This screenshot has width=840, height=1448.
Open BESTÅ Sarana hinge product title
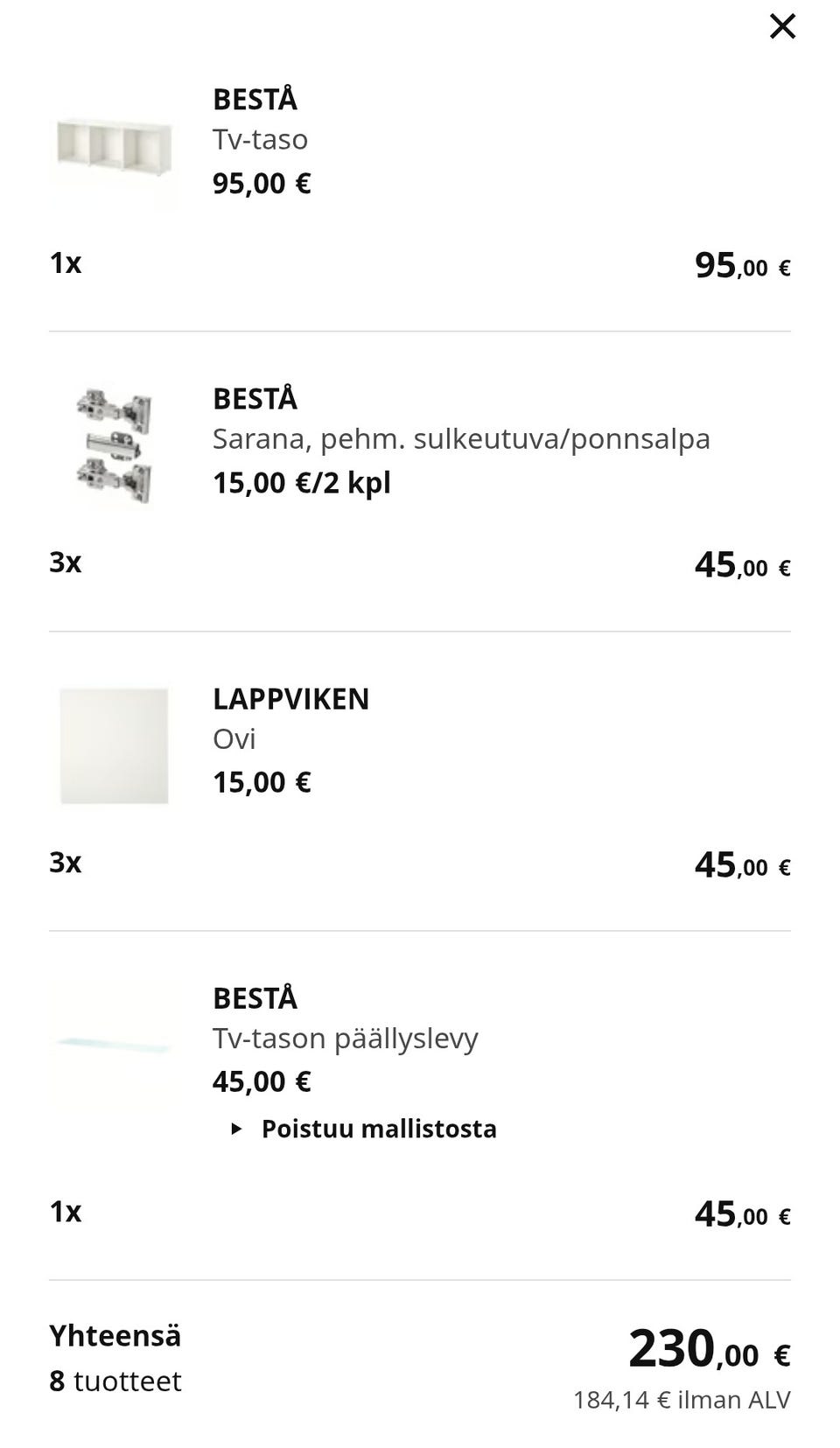pos(255,399)
